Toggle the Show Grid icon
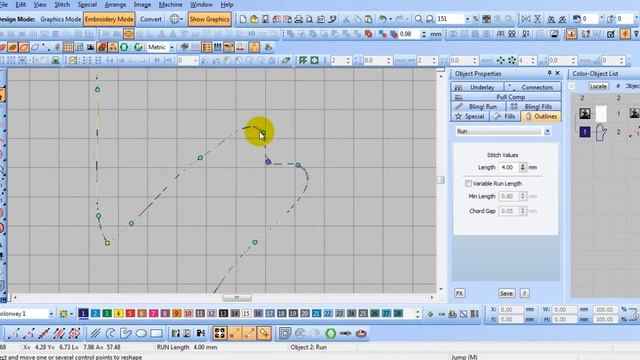 68,47
